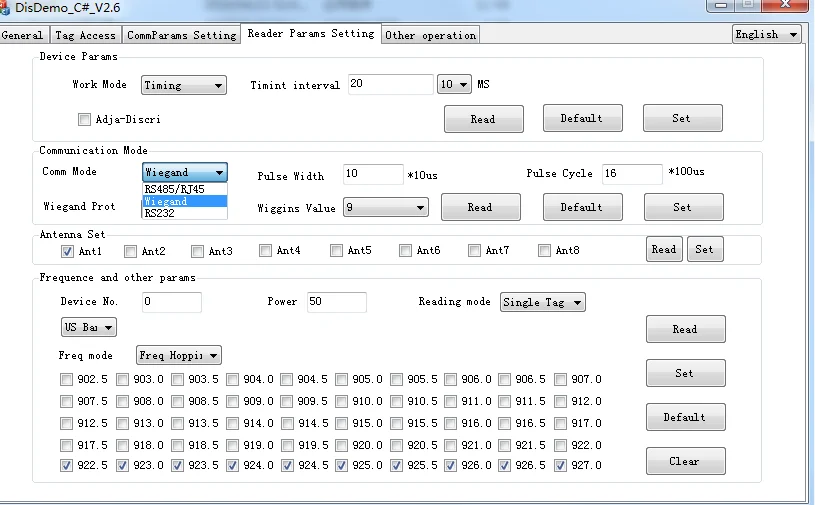The width and height of the screenshot is (815, 505).
Task: Choose RS232 from the Comm Mode list
Action: 185,213
